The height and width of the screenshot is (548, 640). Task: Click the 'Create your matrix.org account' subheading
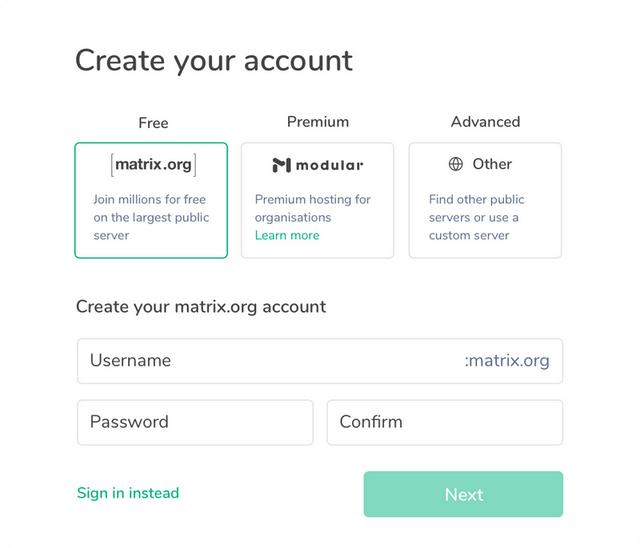pos(201,307)
